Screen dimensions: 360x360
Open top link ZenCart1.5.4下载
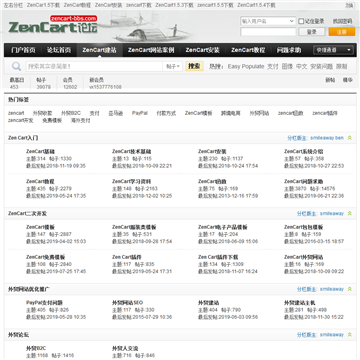coord(256,5)
